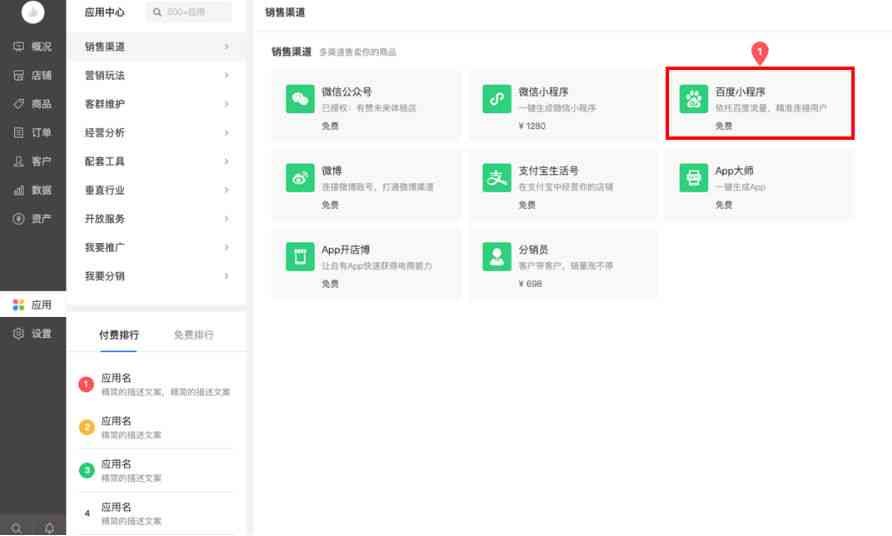Image resolution: width=892 pixels, height=536 pixels.
Task: Click the 微信公众号 WeChat icon
Action: click(300, 99)
